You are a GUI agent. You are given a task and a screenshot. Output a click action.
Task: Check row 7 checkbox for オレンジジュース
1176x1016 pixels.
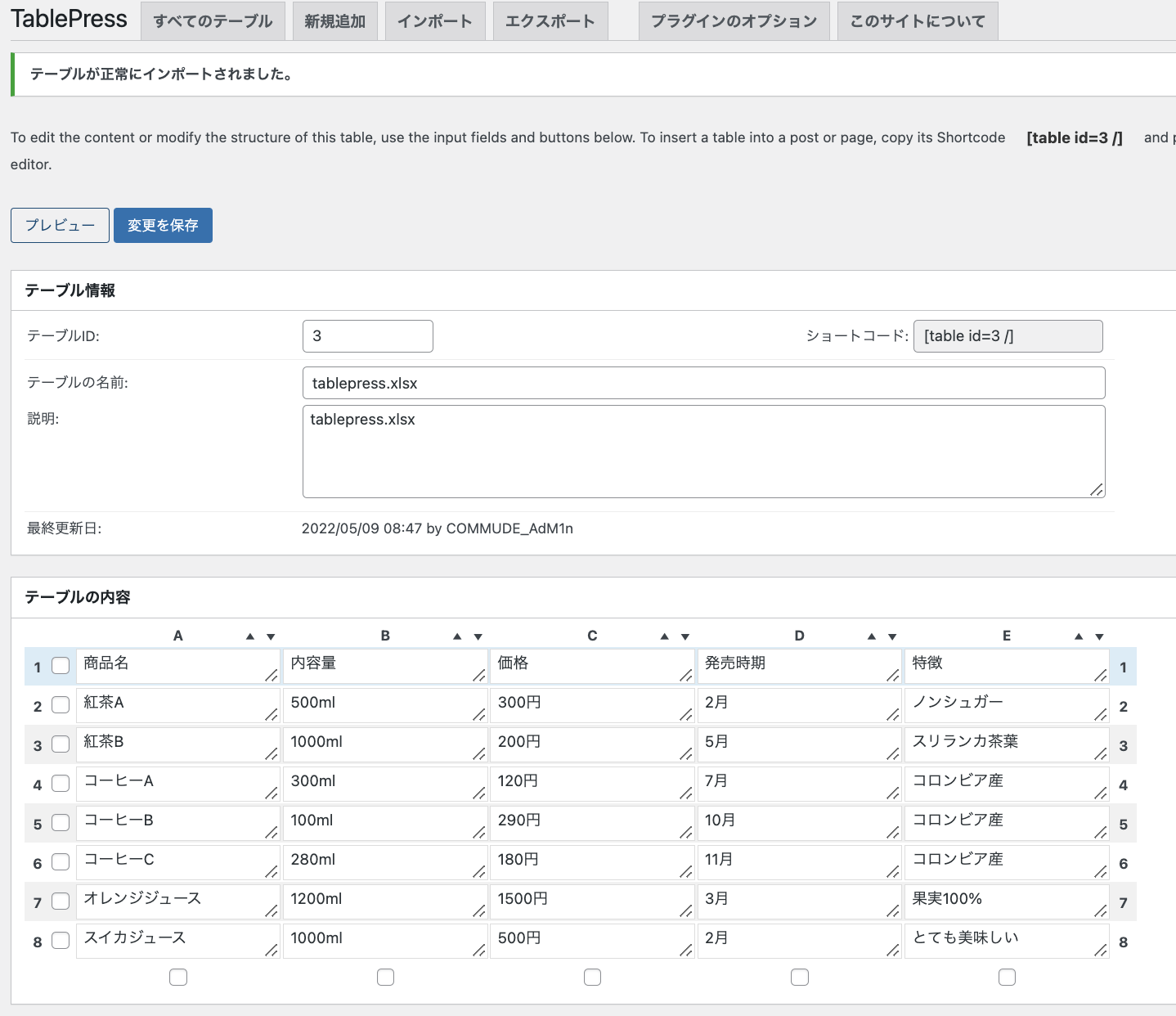click(x=61, y=901)
